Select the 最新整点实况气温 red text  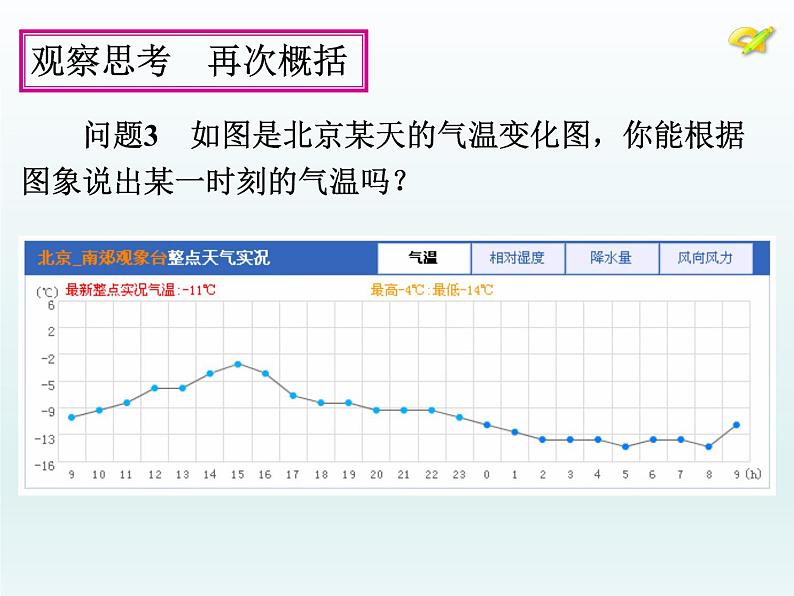(x=140, y=290)
